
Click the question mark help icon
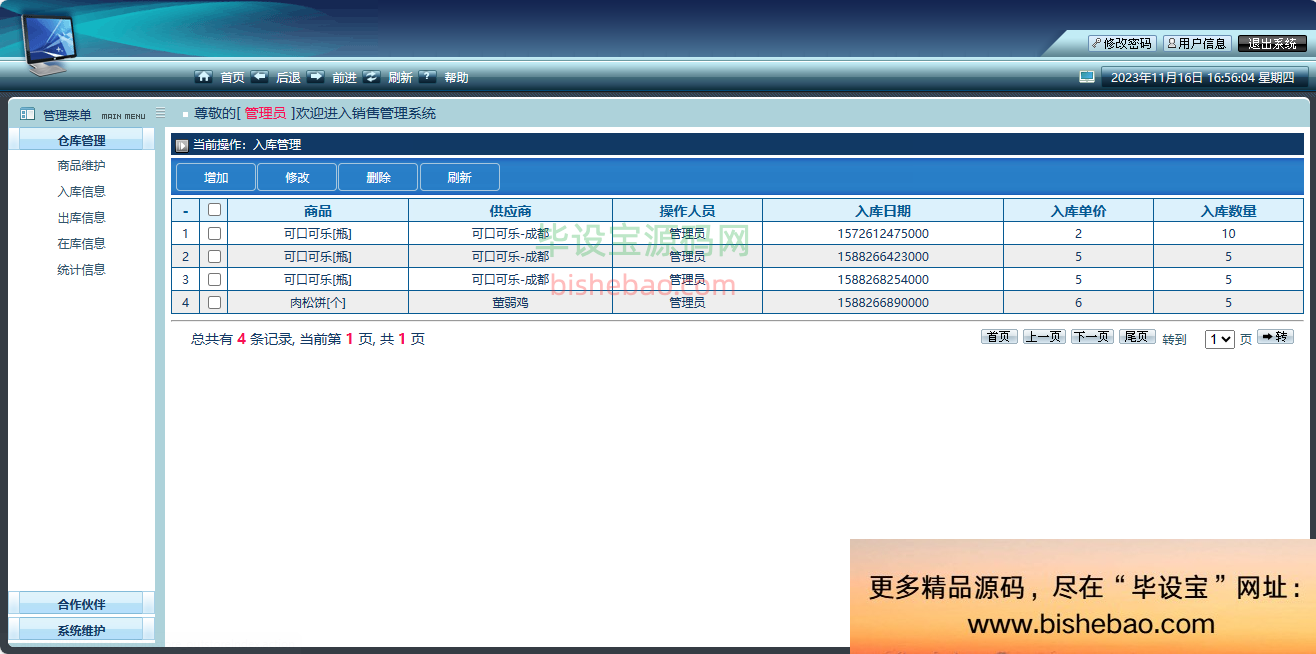pos(428,77)
